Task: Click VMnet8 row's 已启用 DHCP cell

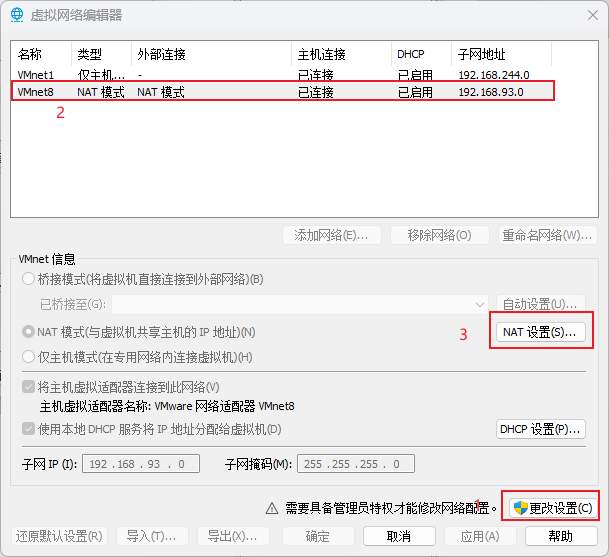Action: pos(415,92)
